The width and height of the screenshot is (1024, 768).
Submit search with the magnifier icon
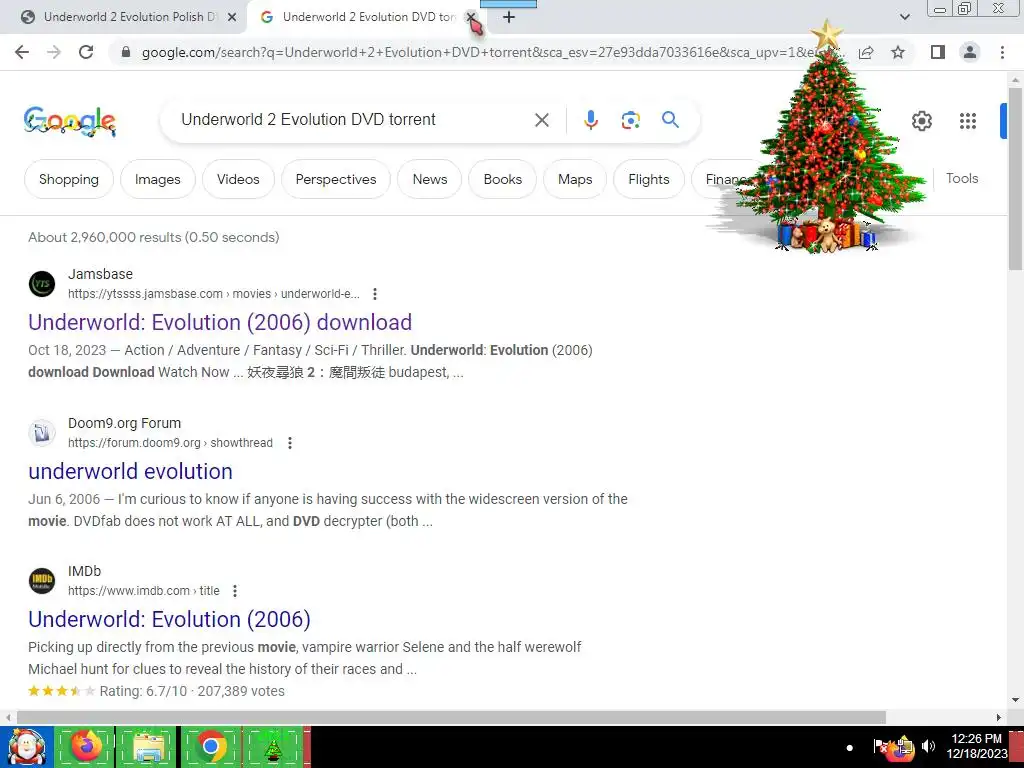pyautogui.click(x=671, y=120)
